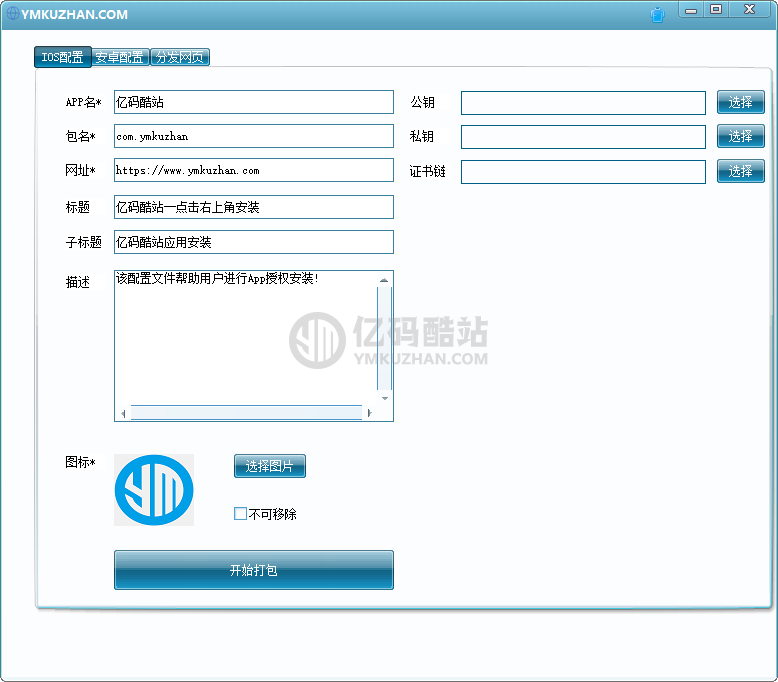Click the globe icon beside YMKUZHAN.COM title

click(x=12, y=13)
